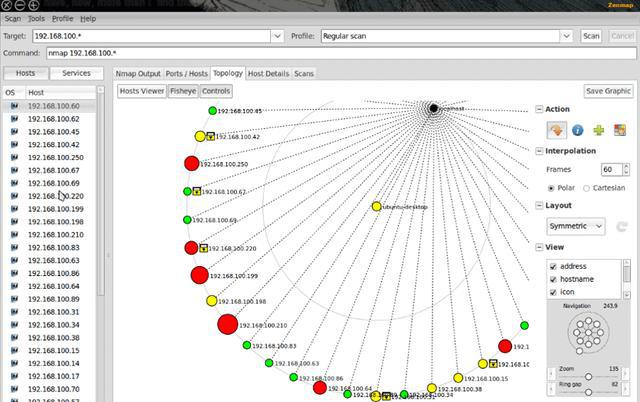The width and height of the screenshot is (640, 402).
Task: Click the OS icon beside 192.168.100.62
Action: [x=14, y=119]
